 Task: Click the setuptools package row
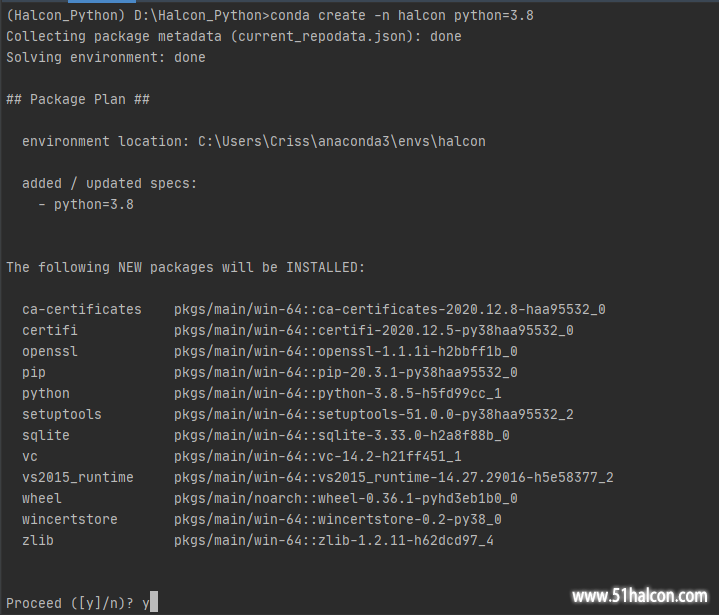(298, 415)
